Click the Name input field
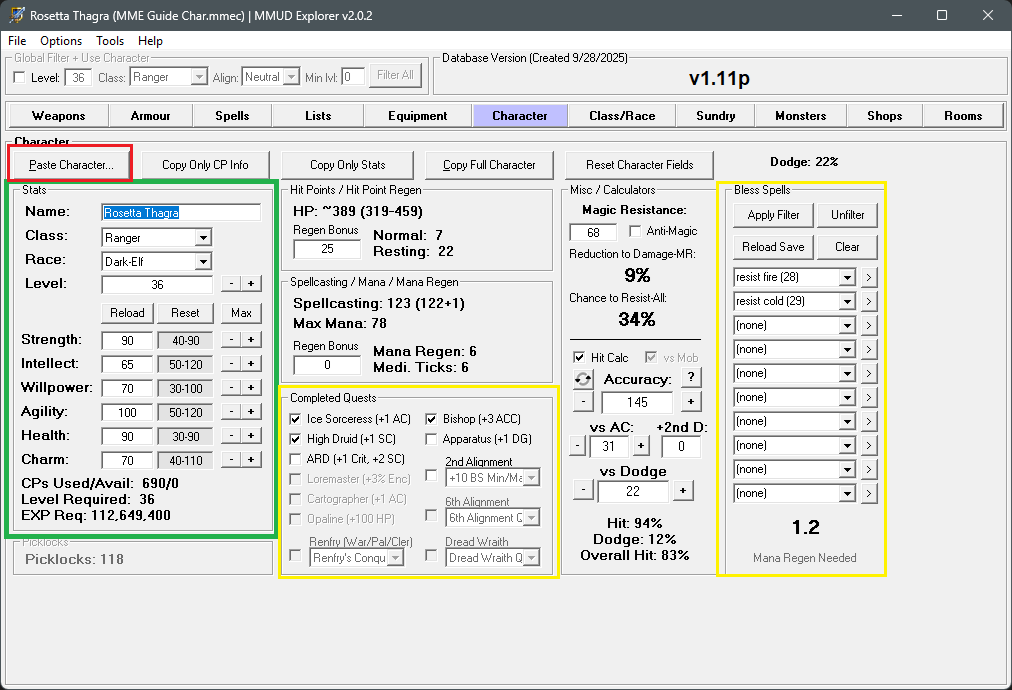The height and width of the screenshot is (690, 1012). pyautogui.click(x=181, y=212)
